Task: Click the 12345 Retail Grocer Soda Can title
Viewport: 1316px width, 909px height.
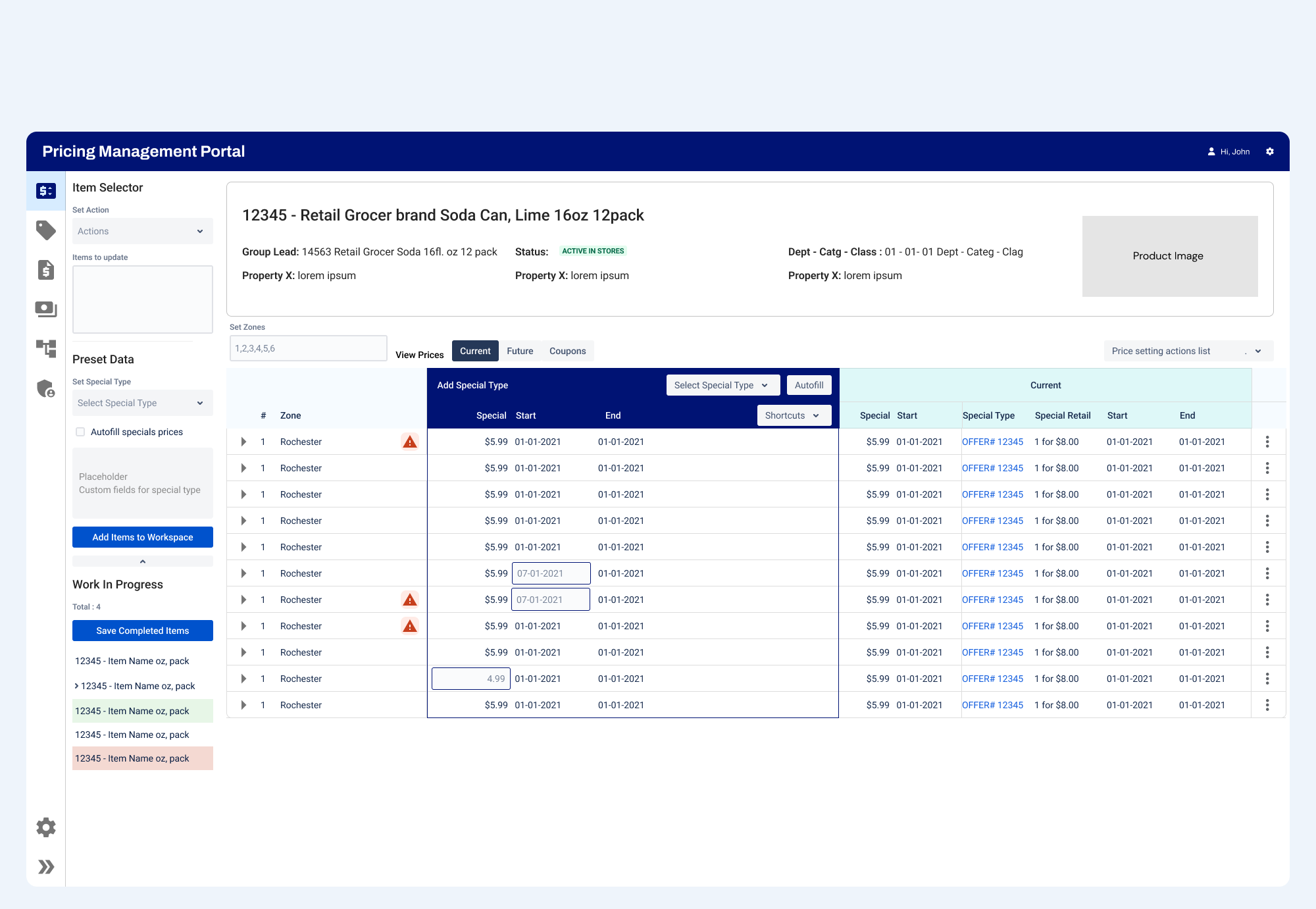Action: pos(443,215)
